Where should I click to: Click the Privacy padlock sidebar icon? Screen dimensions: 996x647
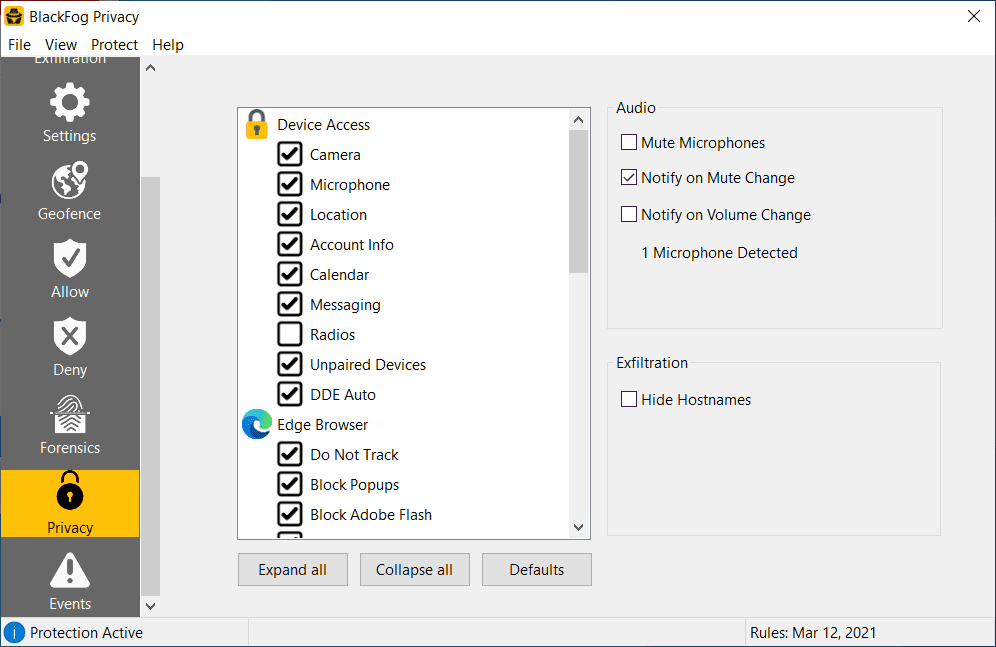pyautogui.click(x=69, y=492)
